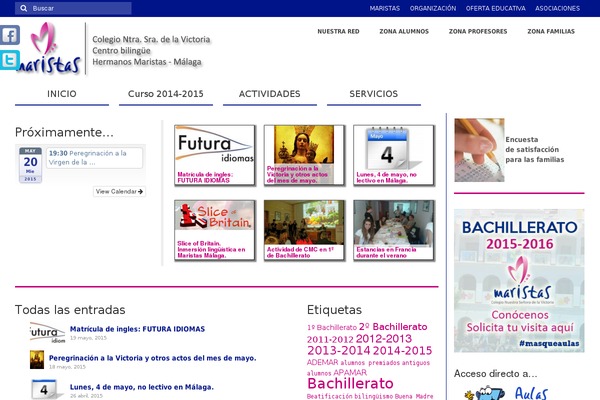Viewport: 600px width, 400px height.
Task: Open the Estancias en Francia card
Action: click(x=394, y=230)
